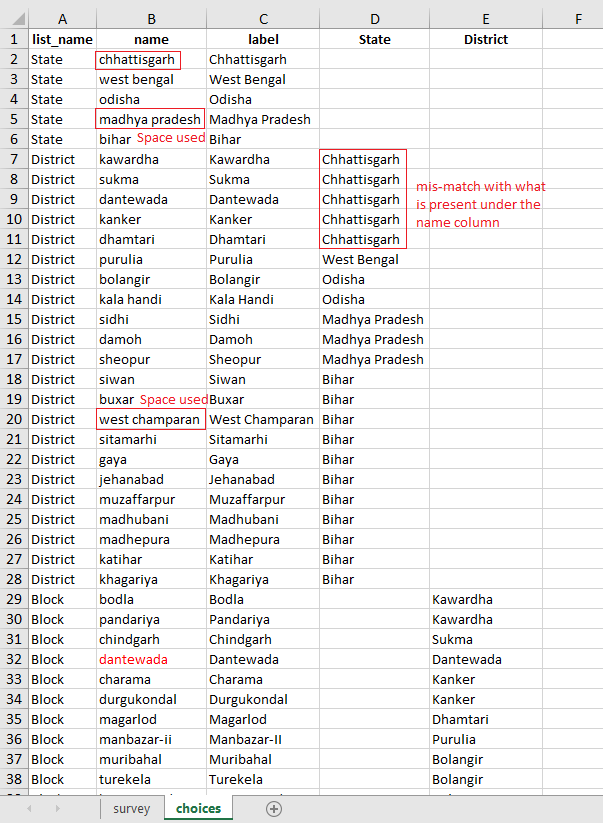Click the list_name header cell
The width and height of the screenshot is (603, 823).
click(x=62, y=39)
